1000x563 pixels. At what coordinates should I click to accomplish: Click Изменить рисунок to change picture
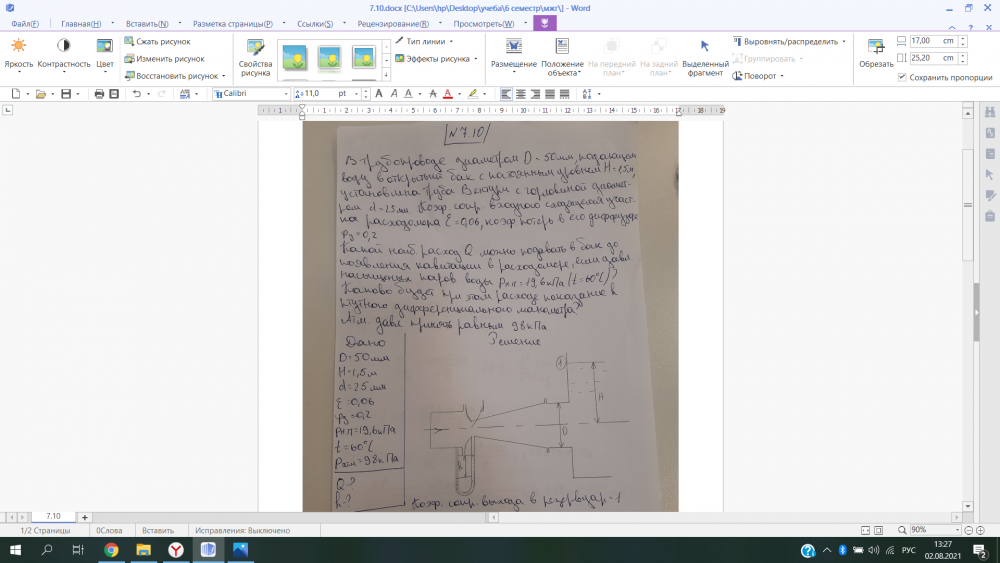[x=163, y=59]
